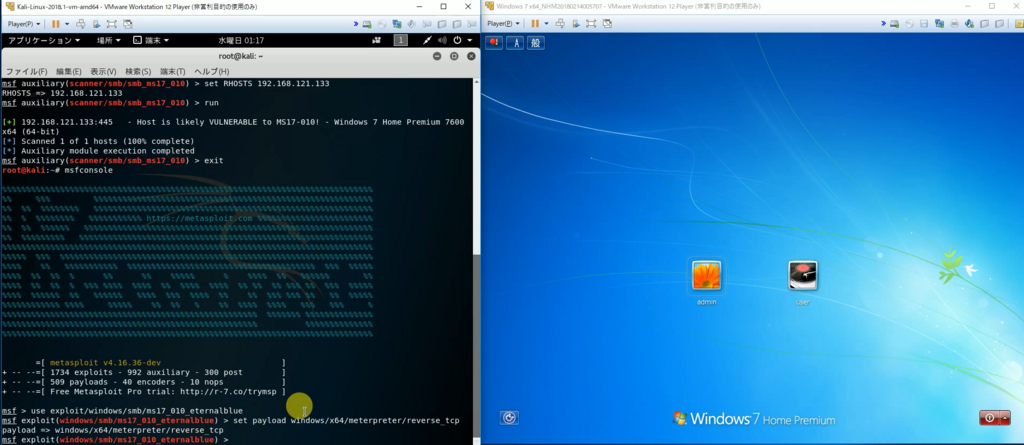Open the ヘルプ(H) terminal menu

click(212, 71)
